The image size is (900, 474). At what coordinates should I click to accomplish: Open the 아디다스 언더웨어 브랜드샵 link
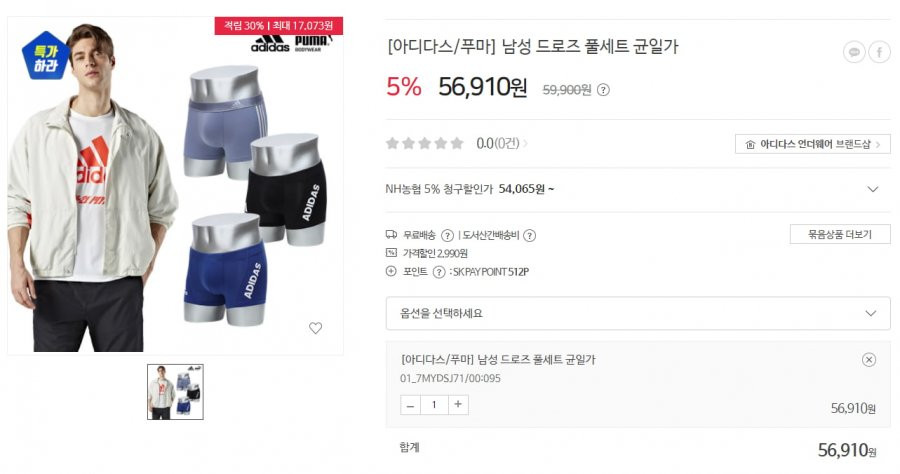point(813,144)
